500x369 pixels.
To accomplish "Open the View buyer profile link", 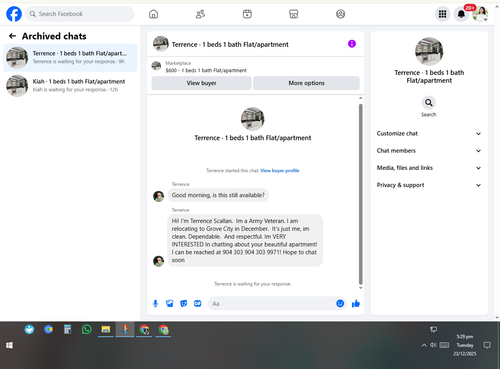I will coord(280,171).
